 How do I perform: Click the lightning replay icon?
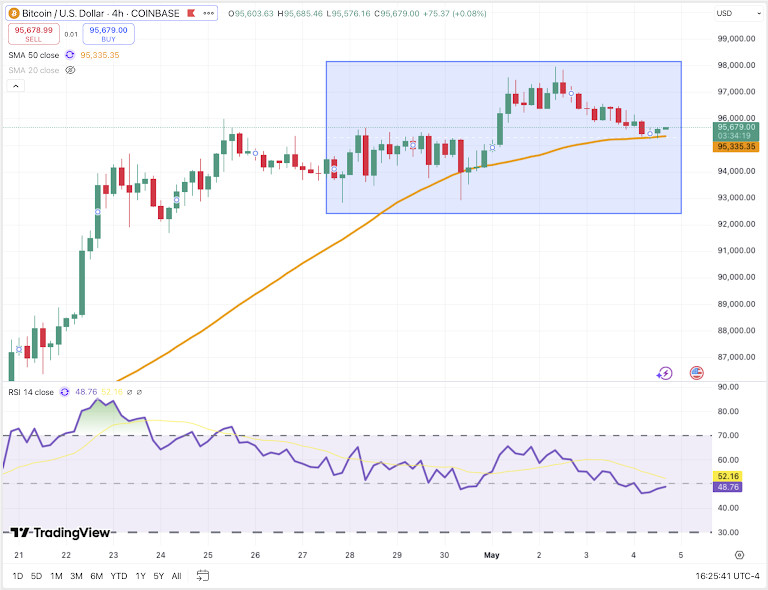[664, 374]
